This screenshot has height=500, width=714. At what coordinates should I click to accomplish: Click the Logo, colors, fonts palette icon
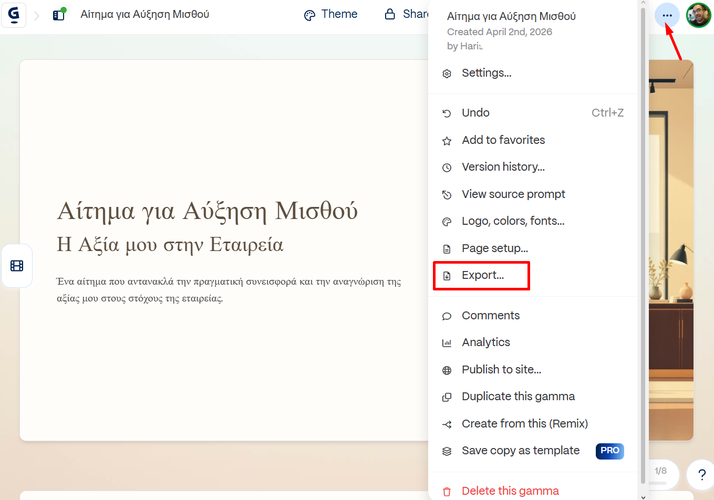[x=447, y=222]
